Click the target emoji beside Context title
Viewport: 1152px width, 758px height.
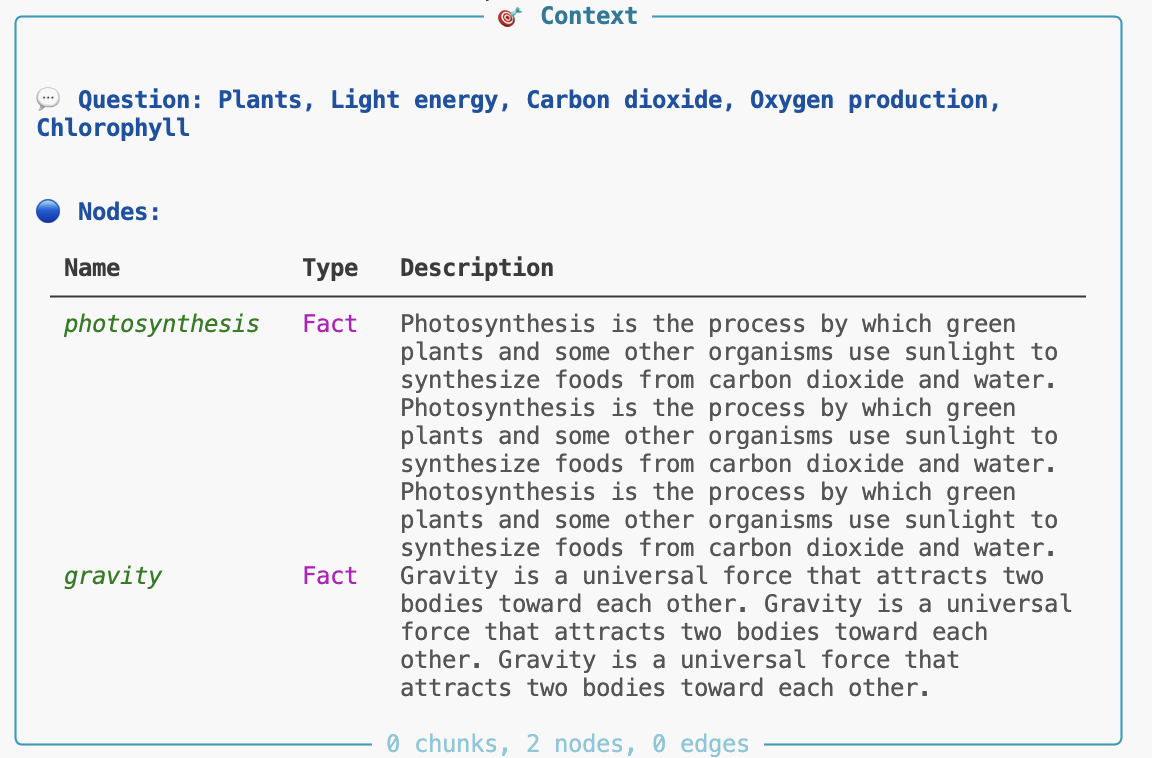pos(509,17)
